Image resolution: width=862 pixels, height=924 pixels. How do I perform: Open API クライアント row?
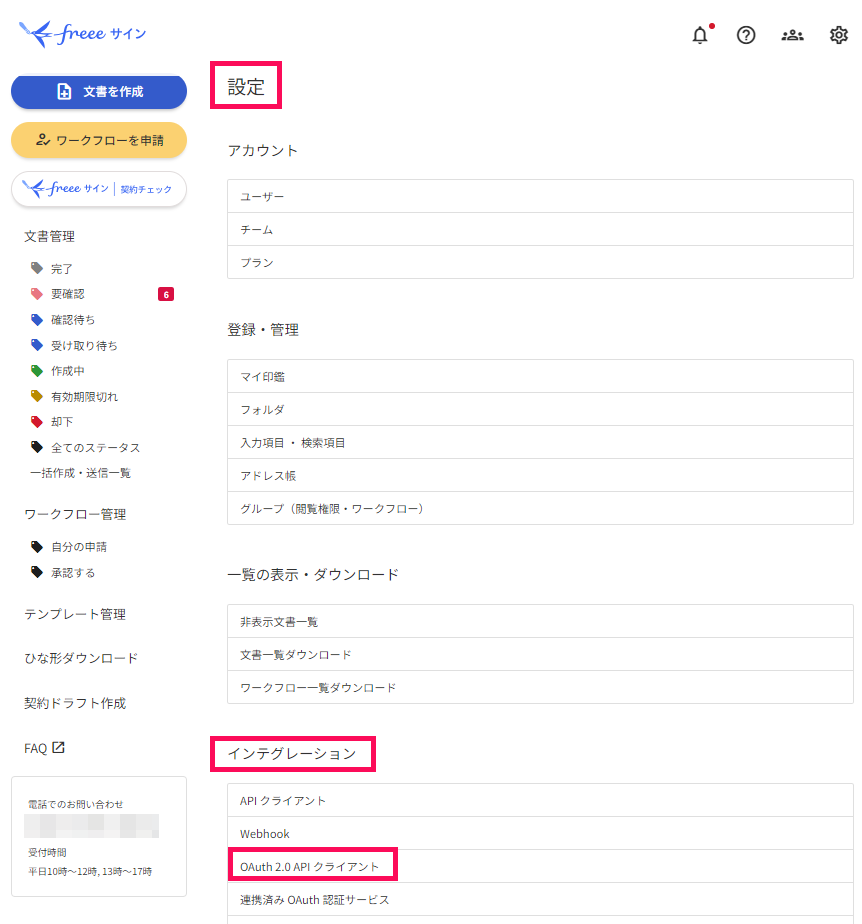(540, 800)
